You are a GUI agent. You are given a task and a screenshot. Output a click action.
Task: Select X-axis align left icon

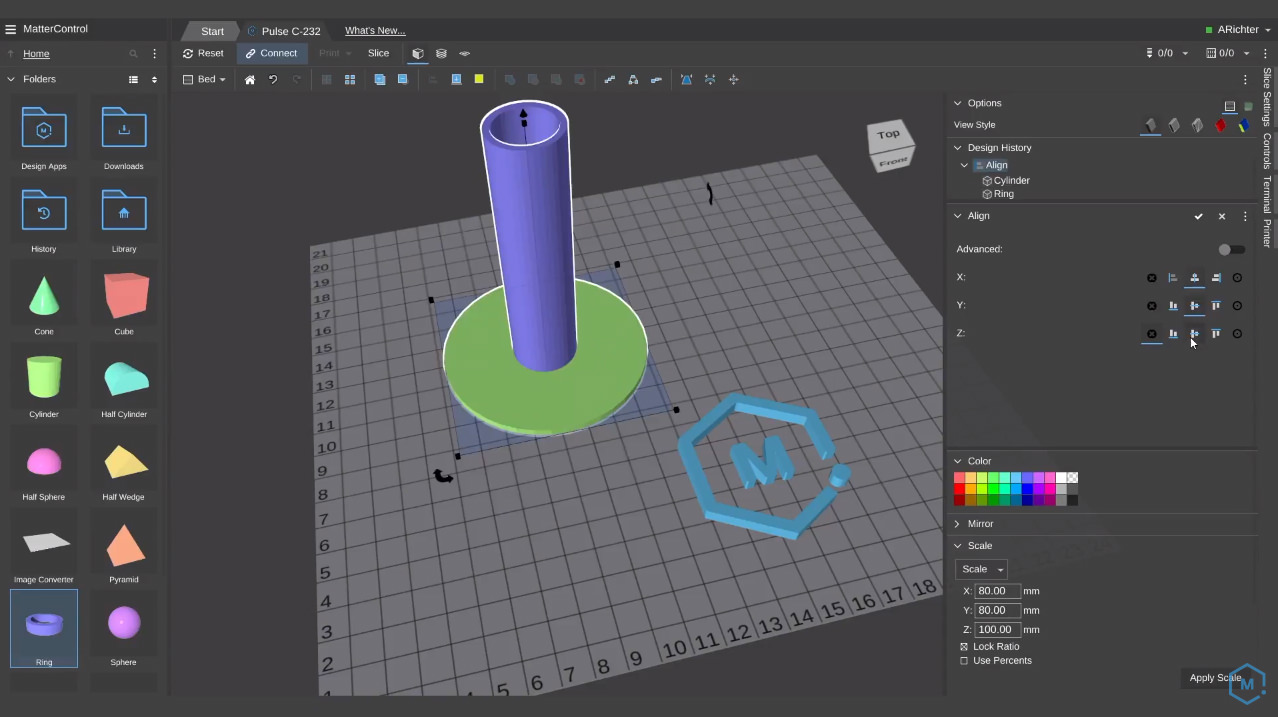(x=1173, y=278)
